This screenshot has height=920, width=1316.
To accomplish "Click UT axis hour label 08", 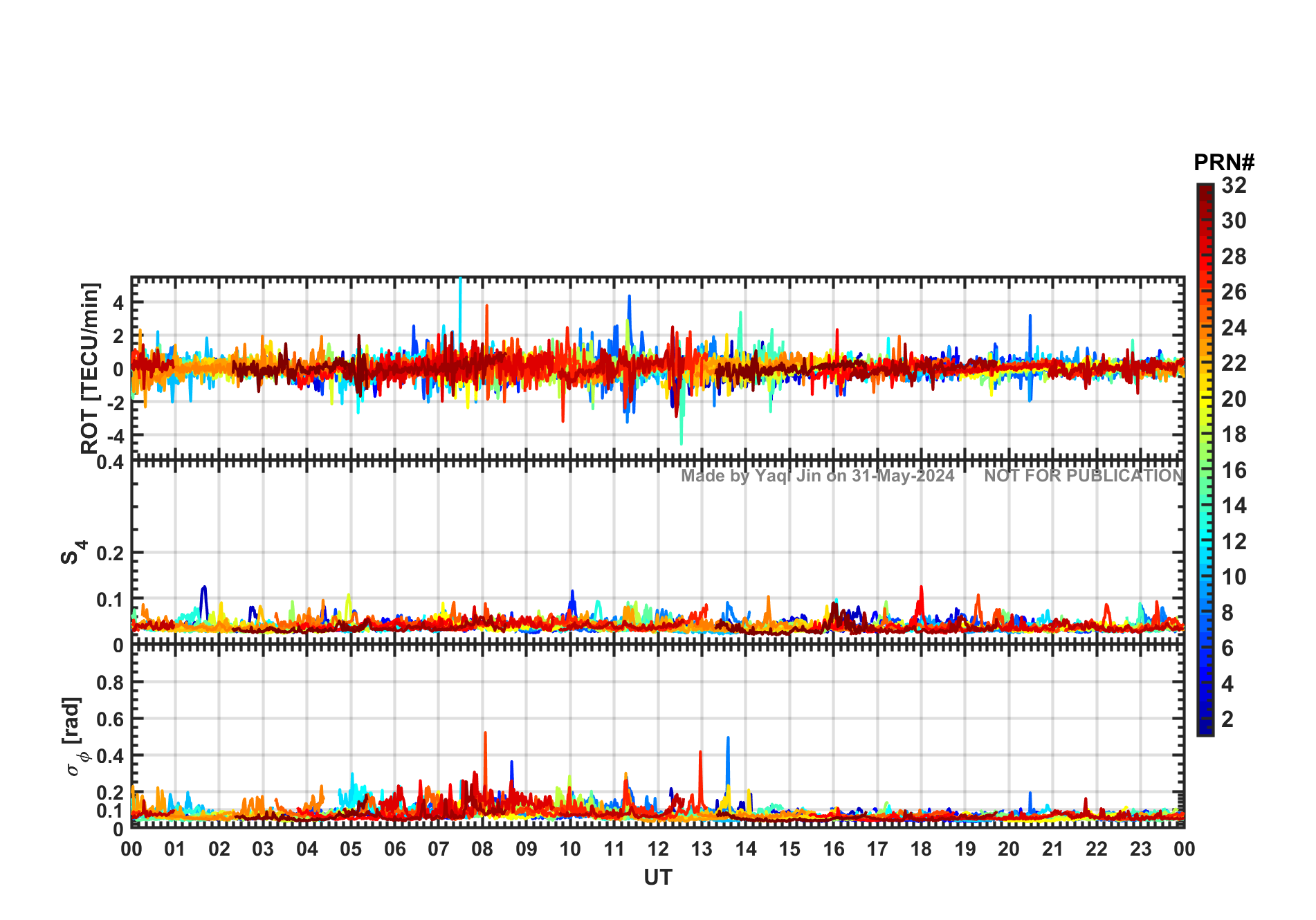I will click(482, 849).
